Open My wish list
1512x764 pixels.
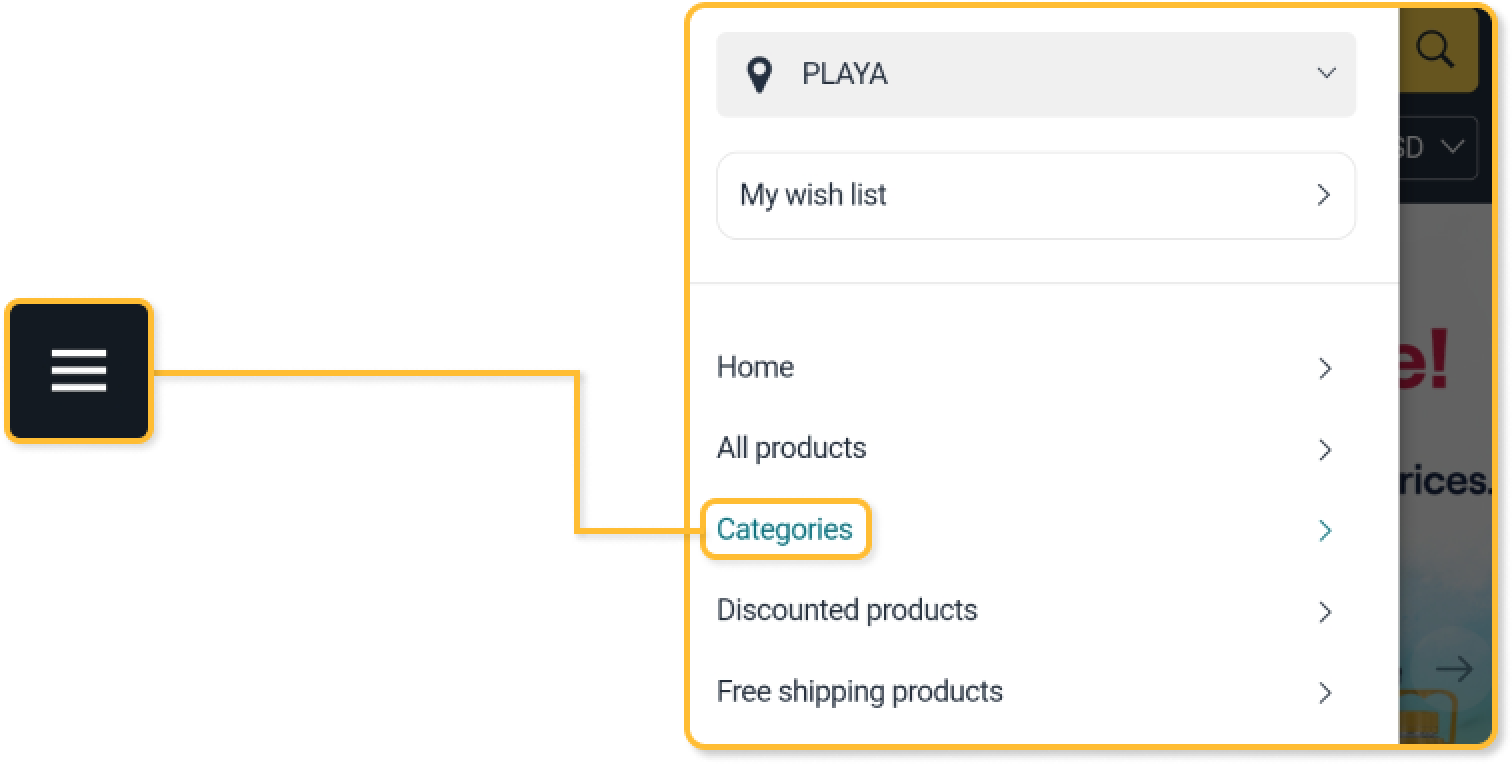coord(813,195)
